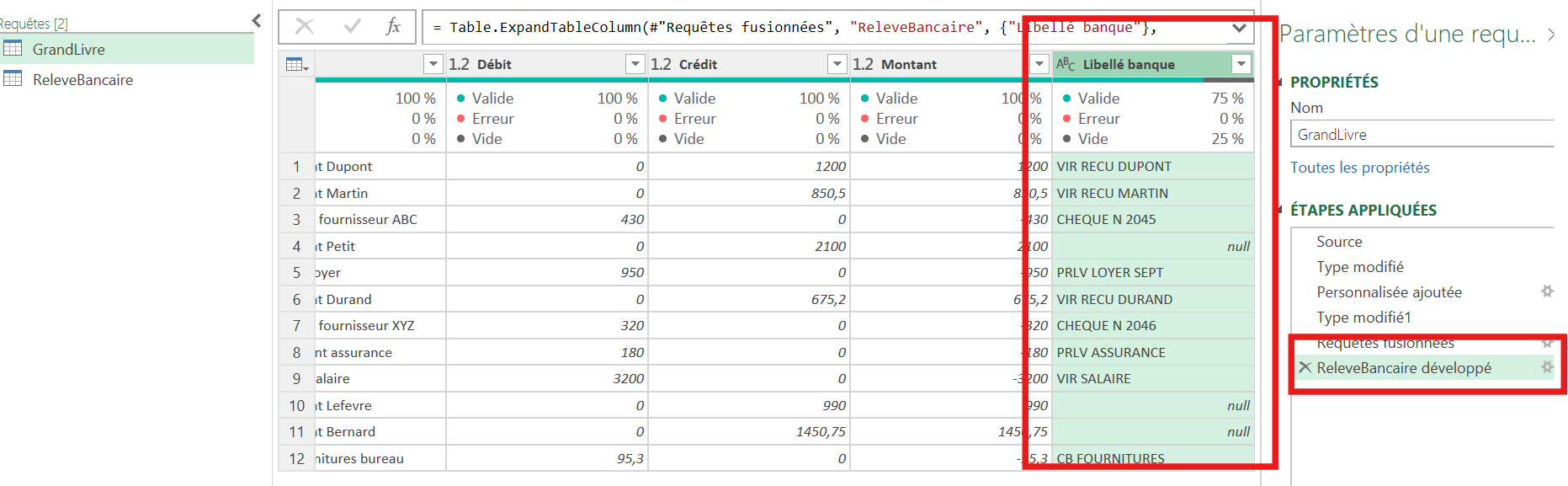The width and height of the screenshot is (1568, 486).
Task: Collapse the Requêtes queries pane
Action: click(257, 21)
